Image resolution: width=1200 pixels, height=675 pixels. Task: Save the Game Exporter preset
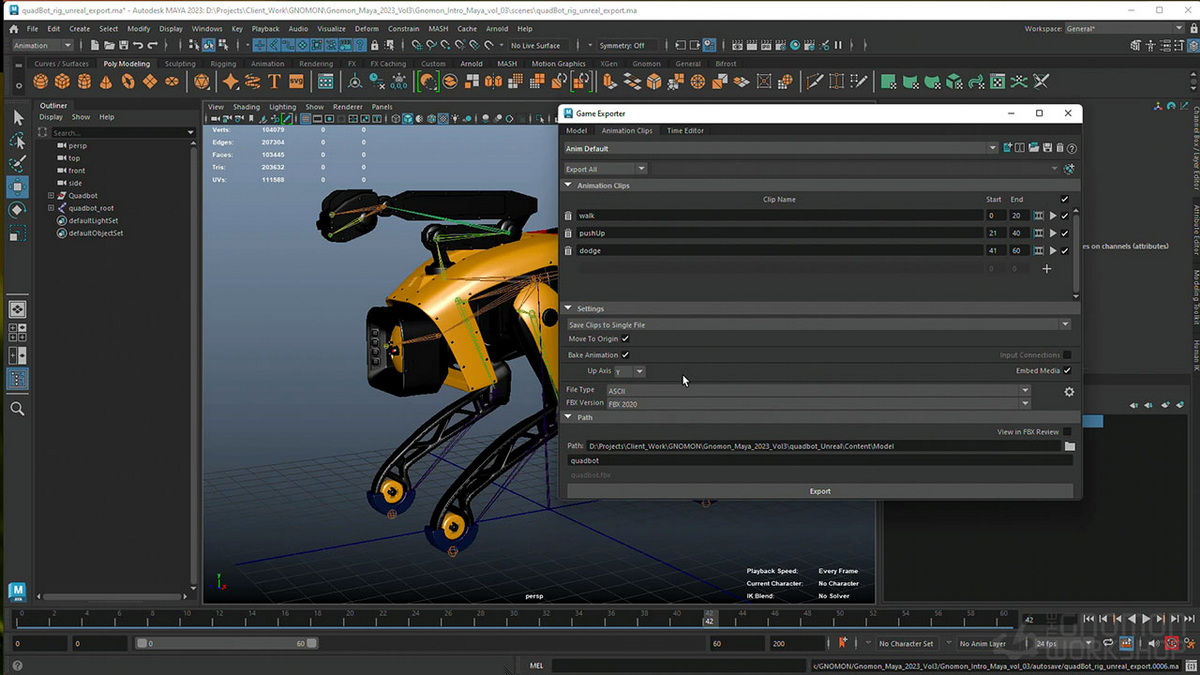tap(1046, 148)
